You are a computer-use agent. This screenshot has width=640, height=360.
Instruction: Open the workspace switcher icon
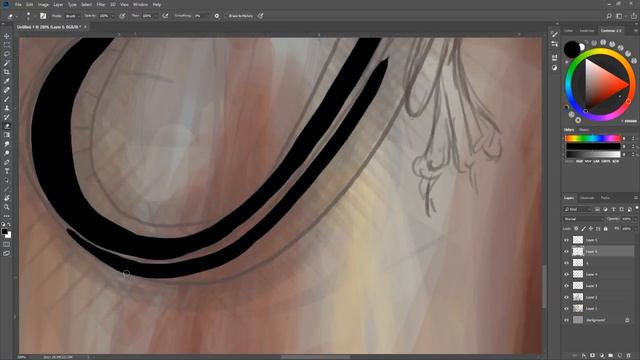pyautogui.click(x=620, y=16)
